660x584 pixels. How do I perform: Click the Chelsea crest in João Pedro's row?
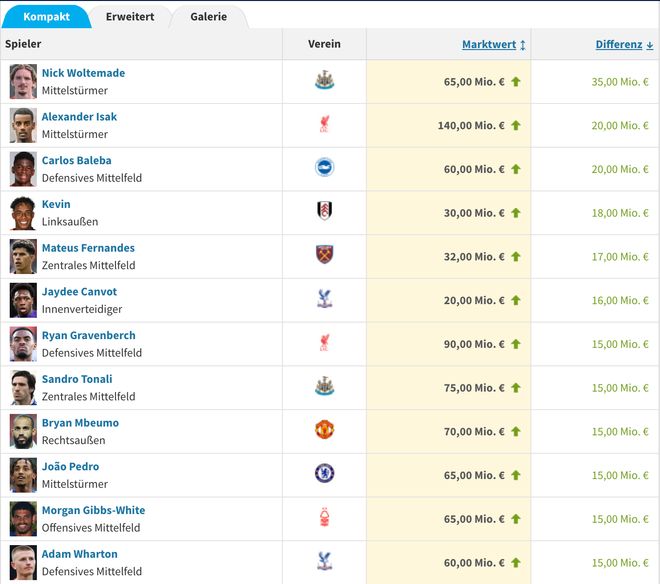coord(324,474)
